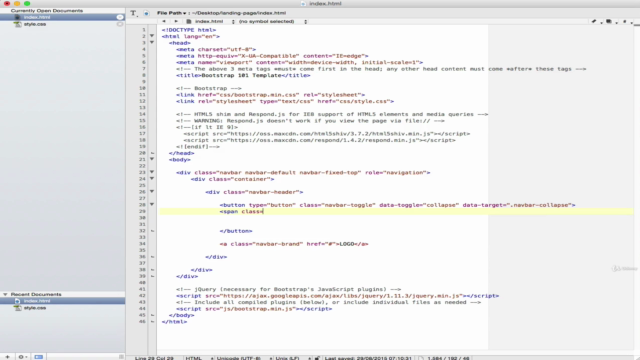Click the closing </button> tag on line 32
Image resolution: width=640 pixels, height=360 pixels.
236,231
